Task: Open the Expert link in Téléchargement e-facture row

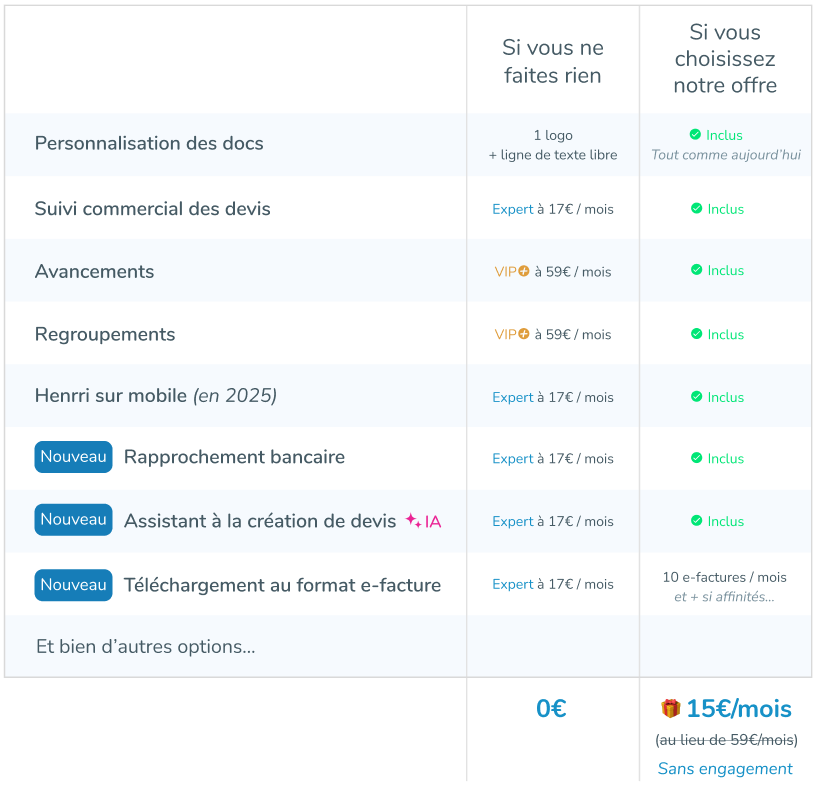Action: 512,585
